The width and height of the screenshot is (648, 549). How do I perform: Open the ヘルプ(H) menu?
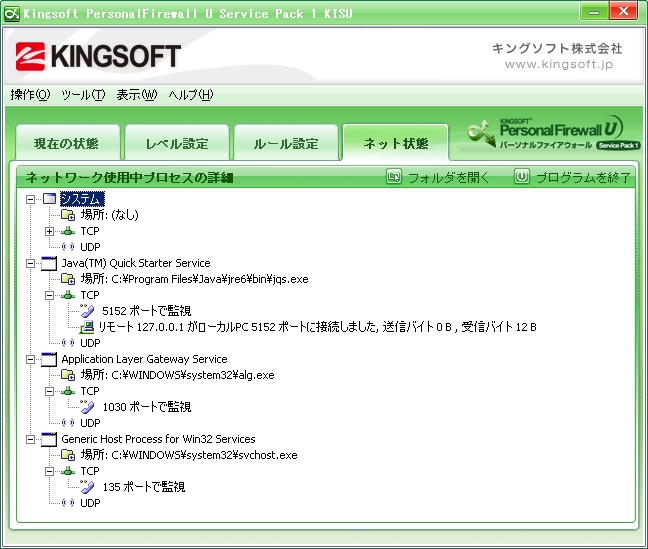point(191,95)
